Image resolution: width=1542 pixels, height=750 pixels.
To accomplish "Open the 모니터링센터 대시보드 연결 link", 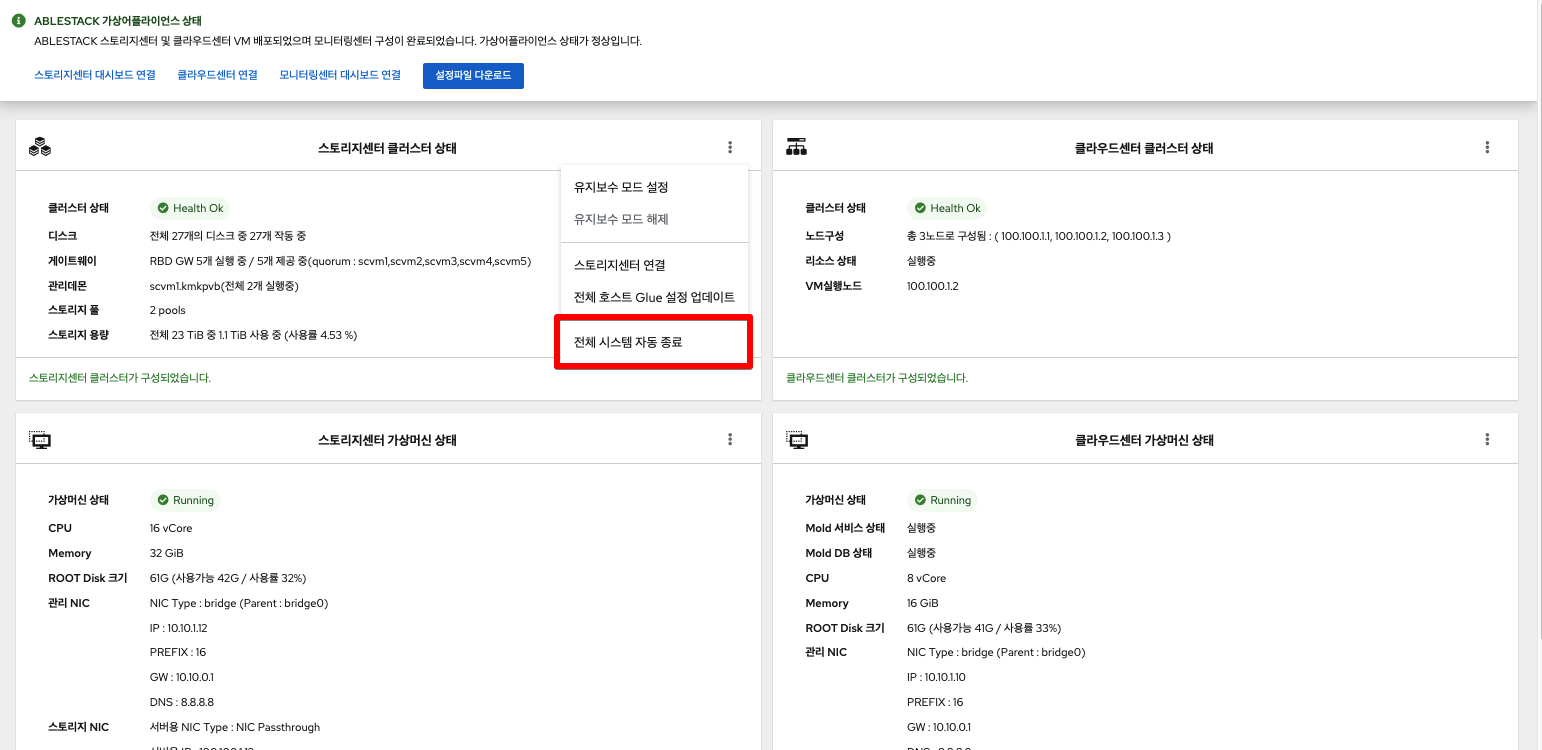I will click(340, 75).
